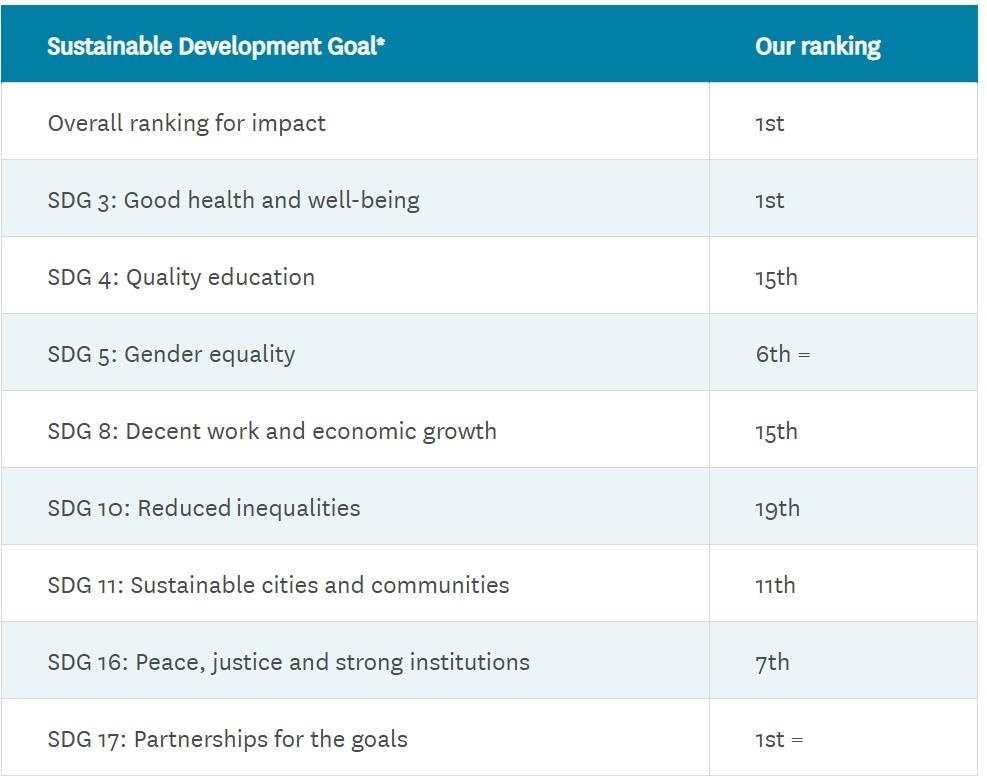Screen dimensions: 987x783
Task: Select SDG 4: Quality education text
Action: (x=181, y=277)
